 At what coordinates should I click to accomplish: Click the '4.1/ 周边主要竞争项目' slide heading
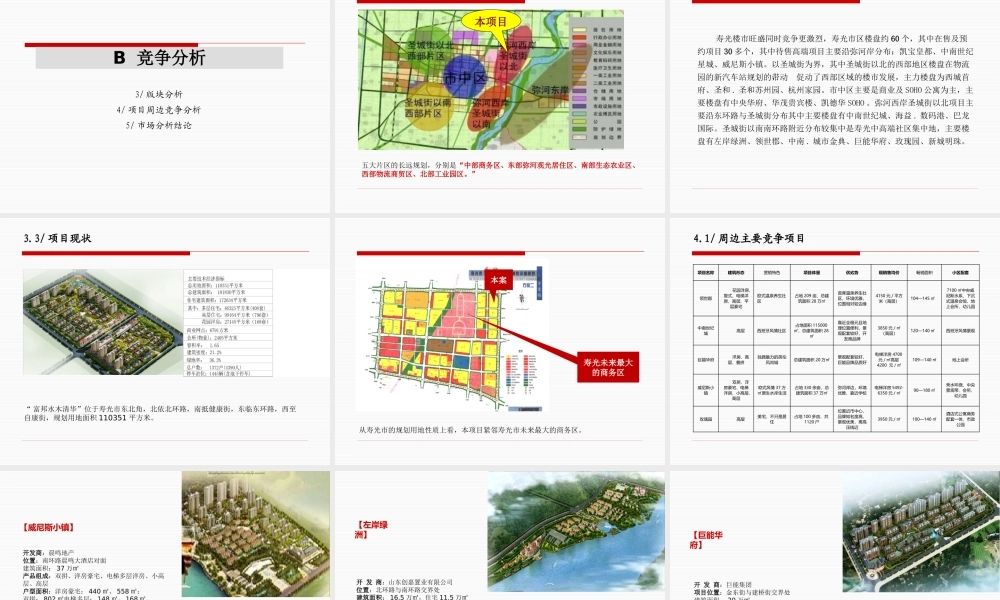(749, 238)
